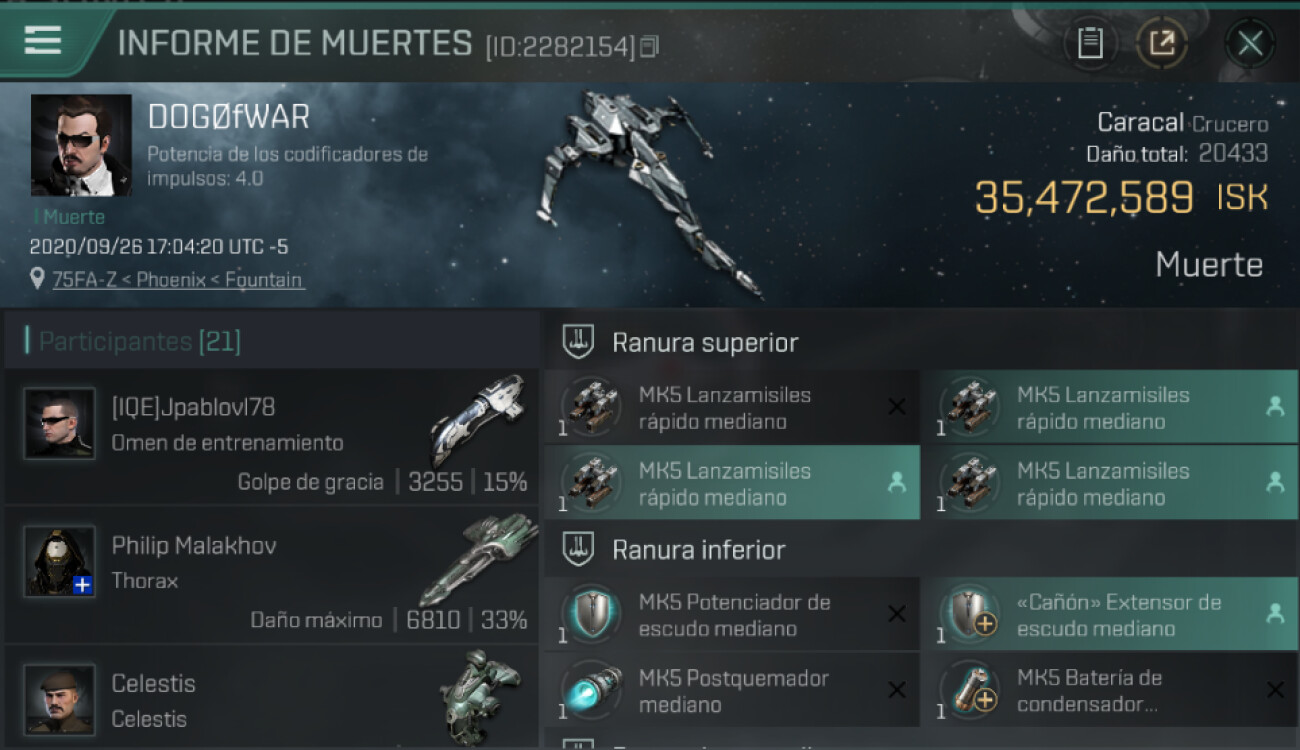Tap «Cañón» Extensor de escudo mediano
Viewport: 1300px width, 750px height.
point(1109,615)
